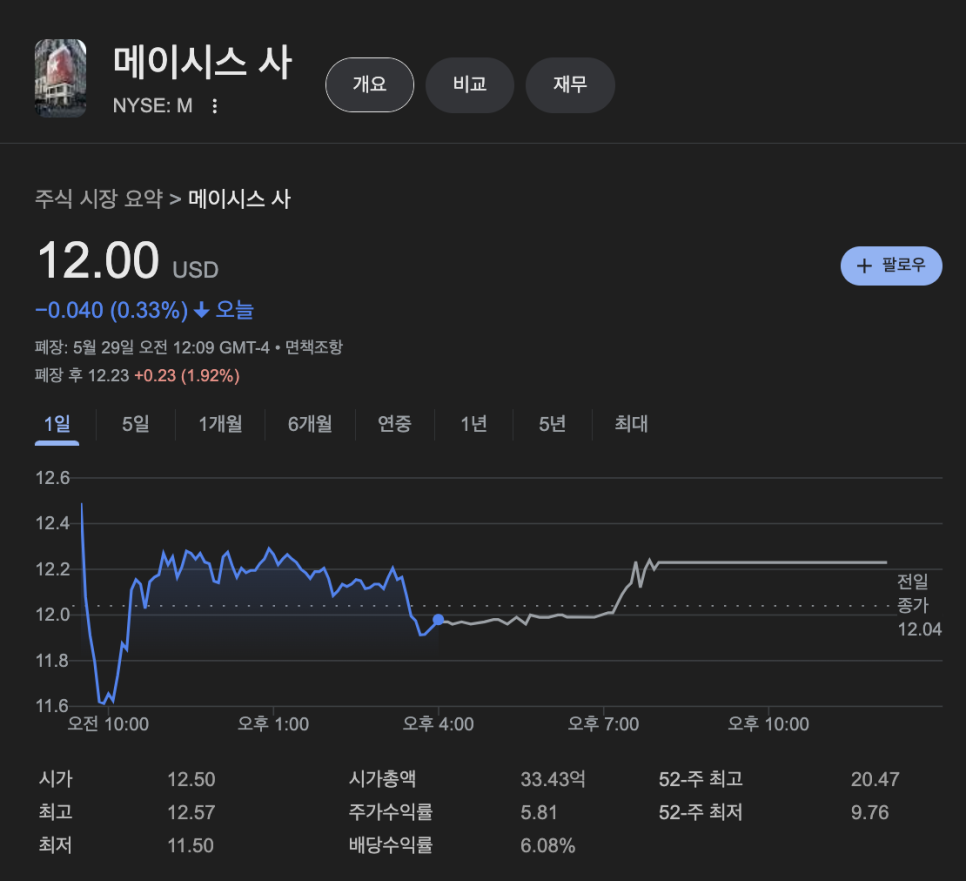Click the blue down arrow next to 오늘
This screenshot has height=881, width=966.
[201, 310]
